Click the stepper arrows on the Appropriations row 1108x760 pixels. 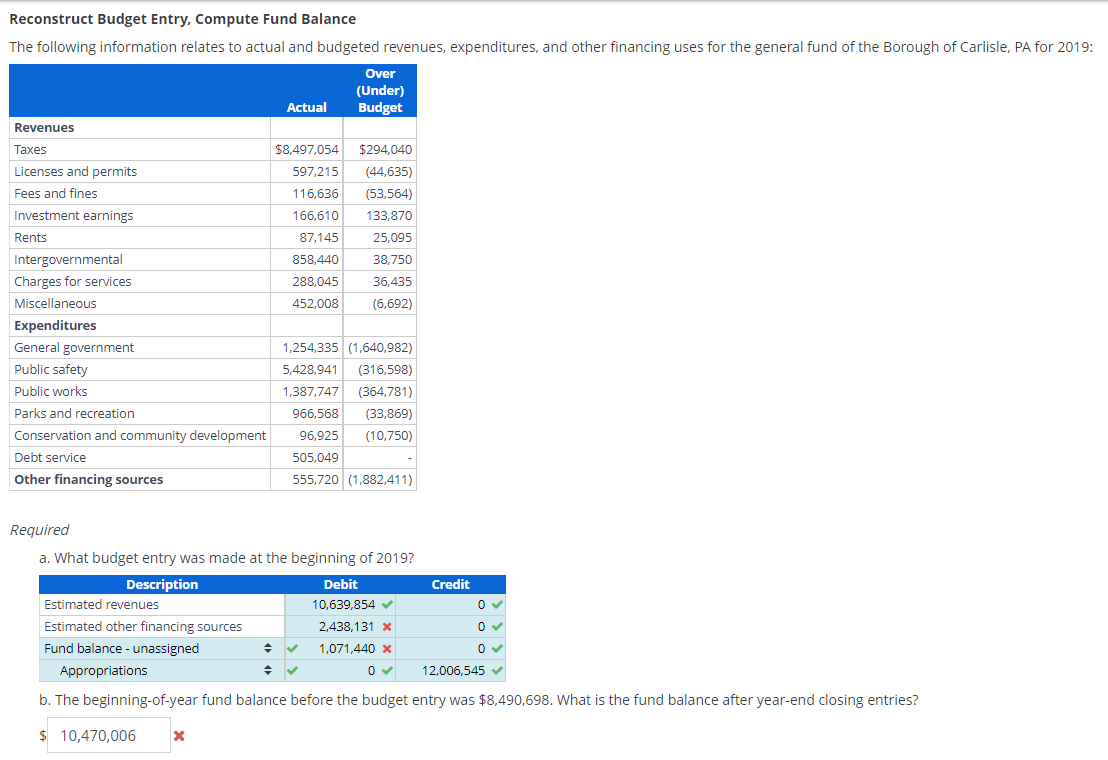coord(269,670)
